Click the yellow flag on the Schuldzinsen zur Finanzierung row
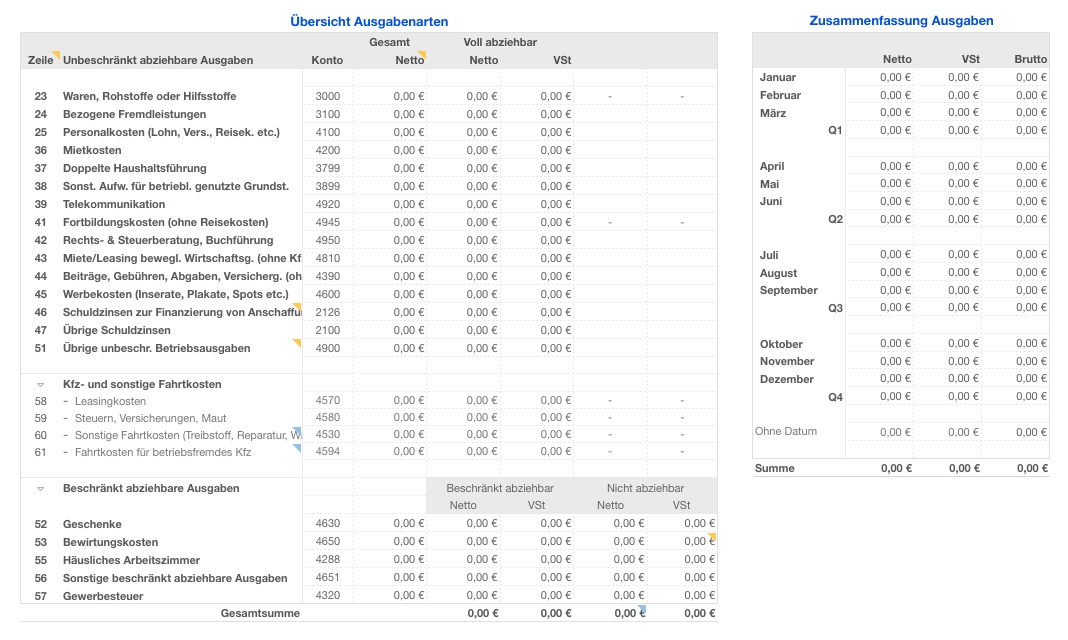 (x=297, y=306)
